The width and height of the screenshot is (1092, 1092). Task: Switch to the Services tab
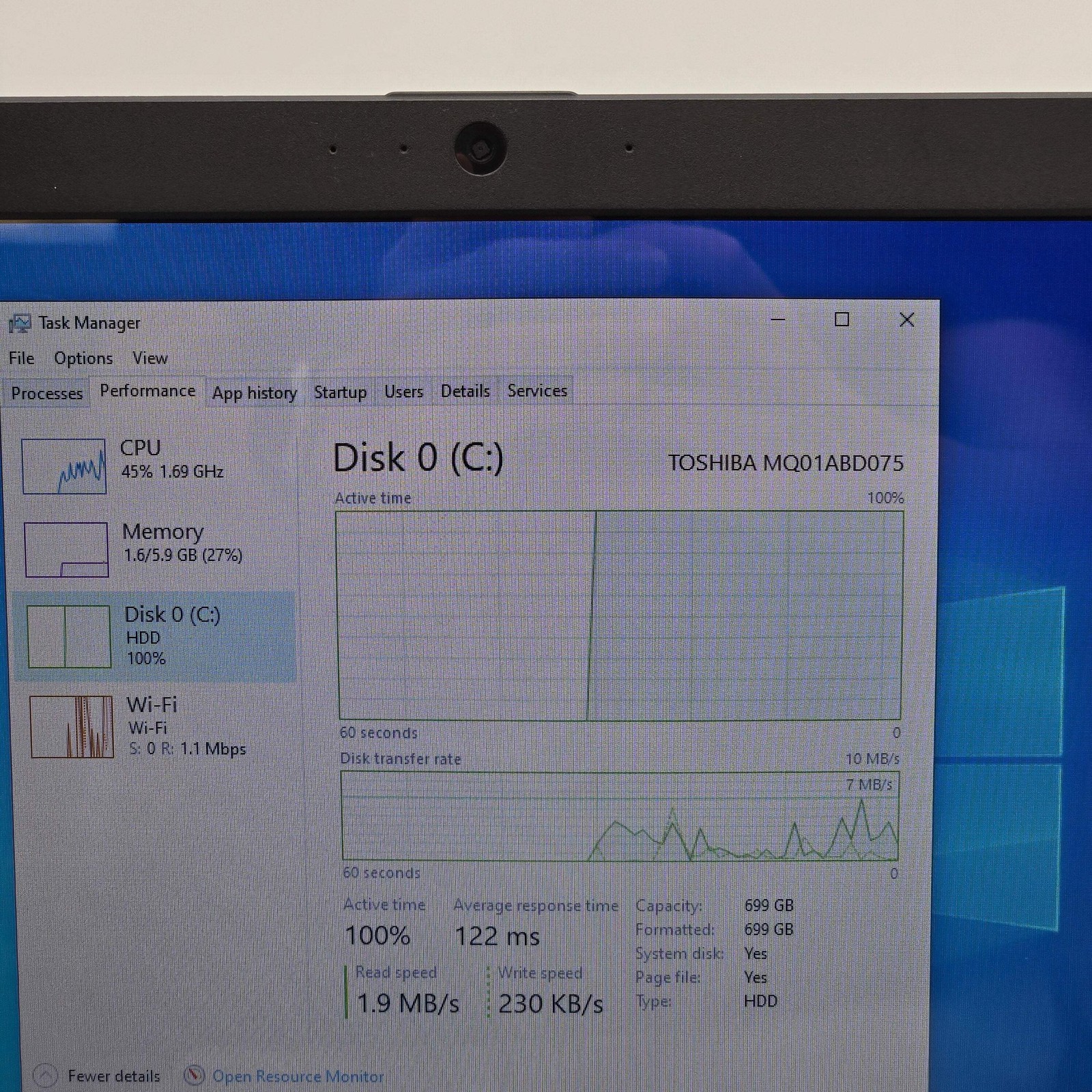coord(537,391)
